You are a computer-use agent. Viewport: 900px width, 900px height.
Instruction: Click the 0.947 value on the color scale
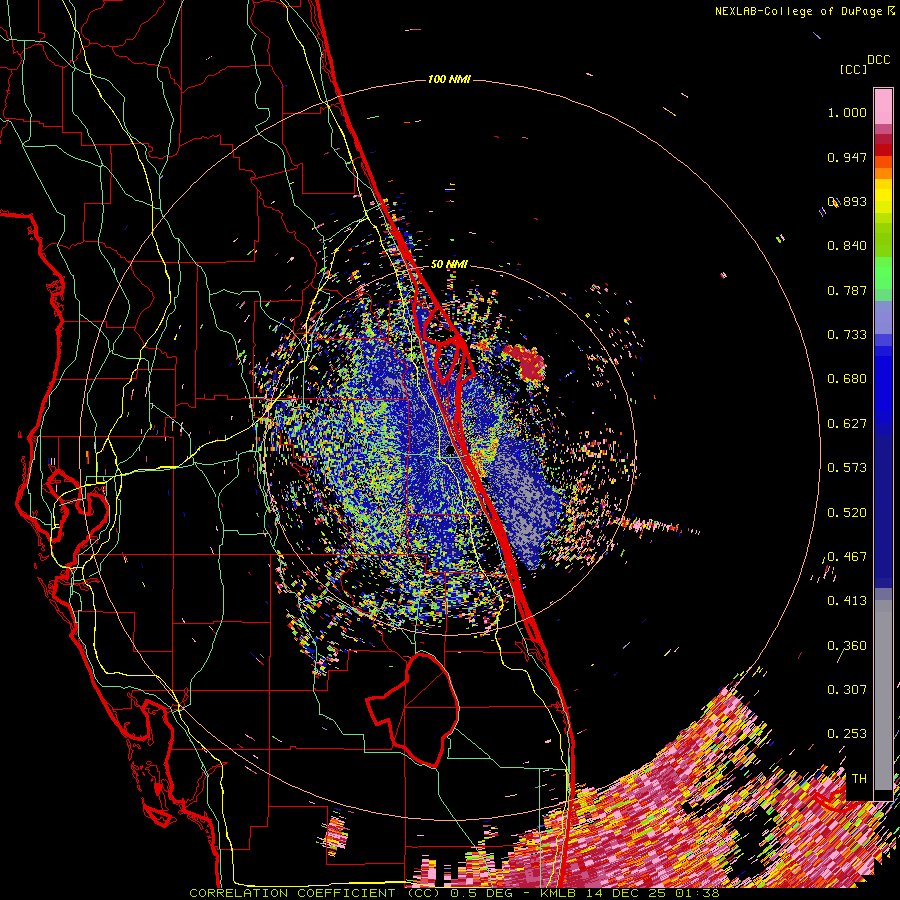[847, 157]
